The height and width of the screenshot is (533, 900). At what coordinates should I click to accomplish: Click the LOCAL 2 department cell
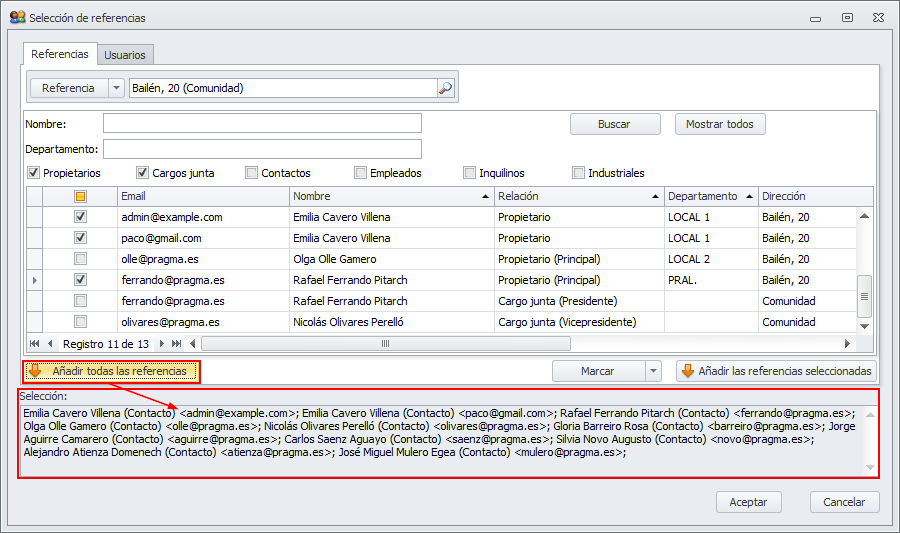coord(711,259)
